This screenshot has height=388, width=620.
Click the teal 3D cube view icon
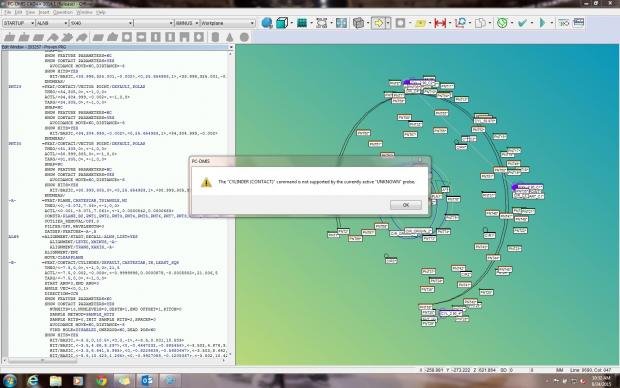point(282,23)
